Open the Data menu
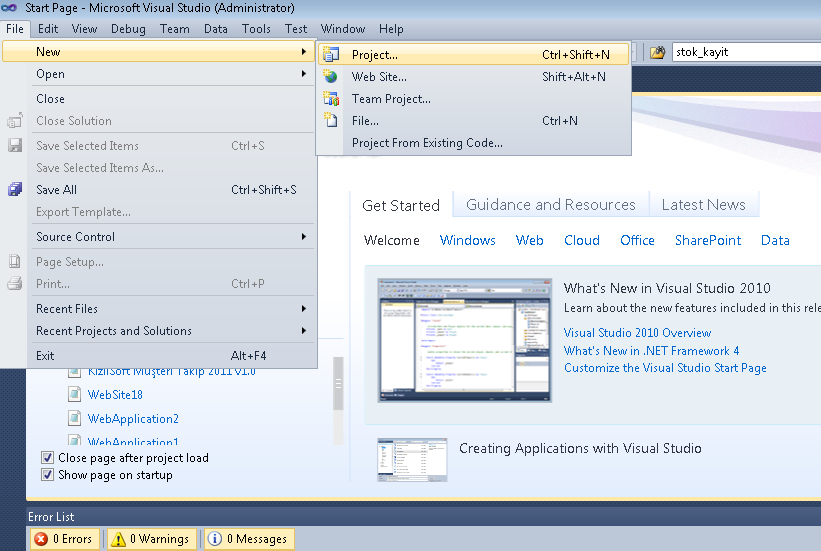The height and width of the screenshot is (551, 821). pyautogui.click(x=216, y=29)
